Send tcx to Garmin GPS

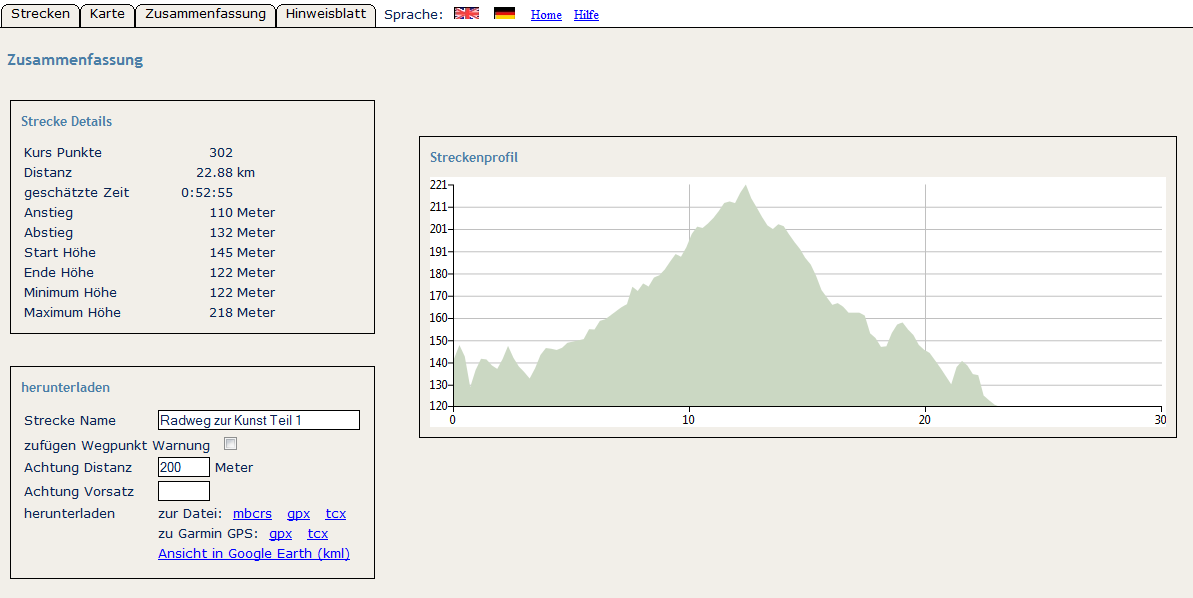tap(317, 534)
